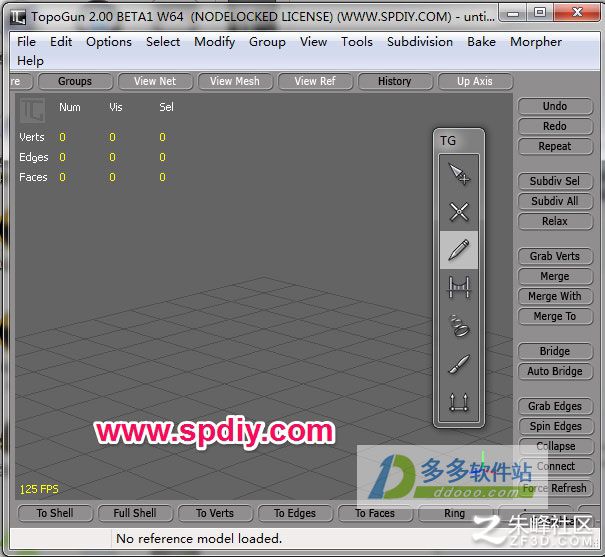Click To Faces selection button

coord(375,513)
